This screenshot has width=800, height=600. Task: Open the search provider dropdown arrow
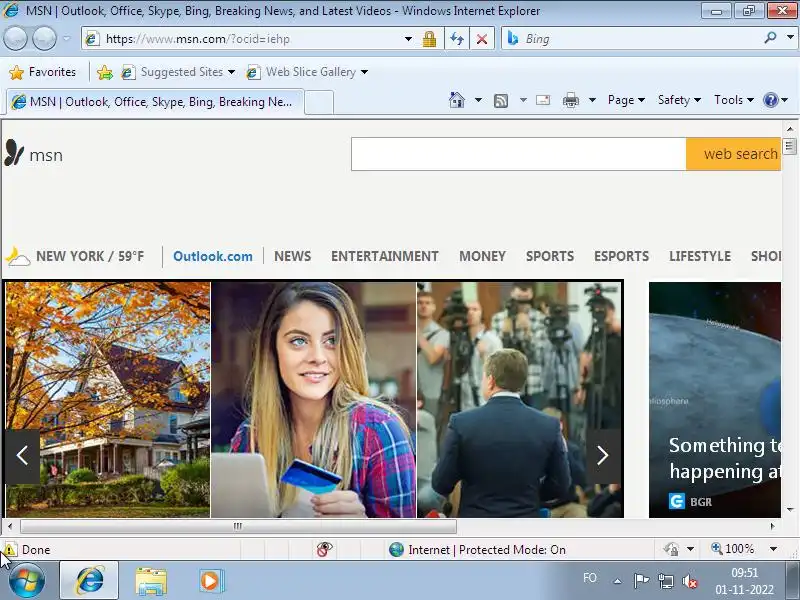[790, 38]
